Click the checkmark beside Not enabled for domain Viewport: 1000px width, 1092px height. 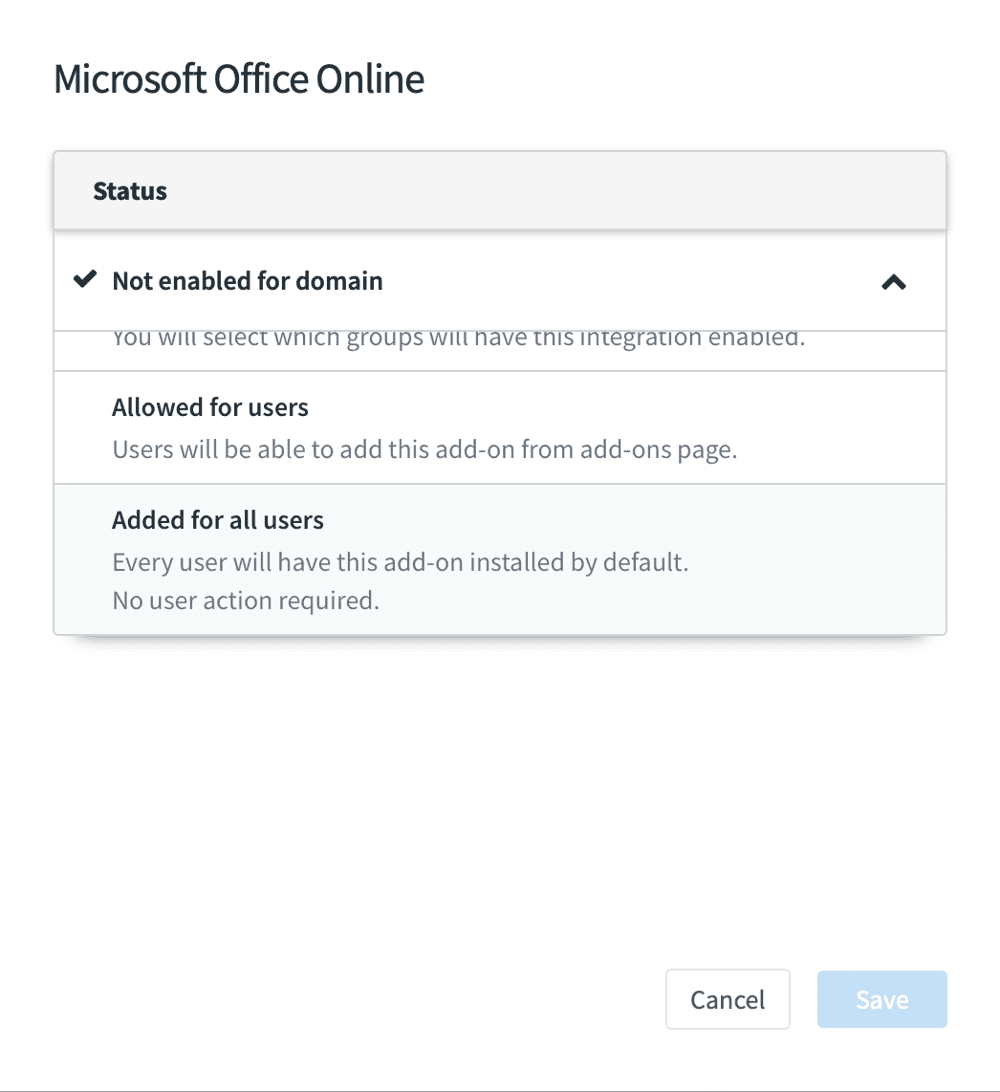85,279
